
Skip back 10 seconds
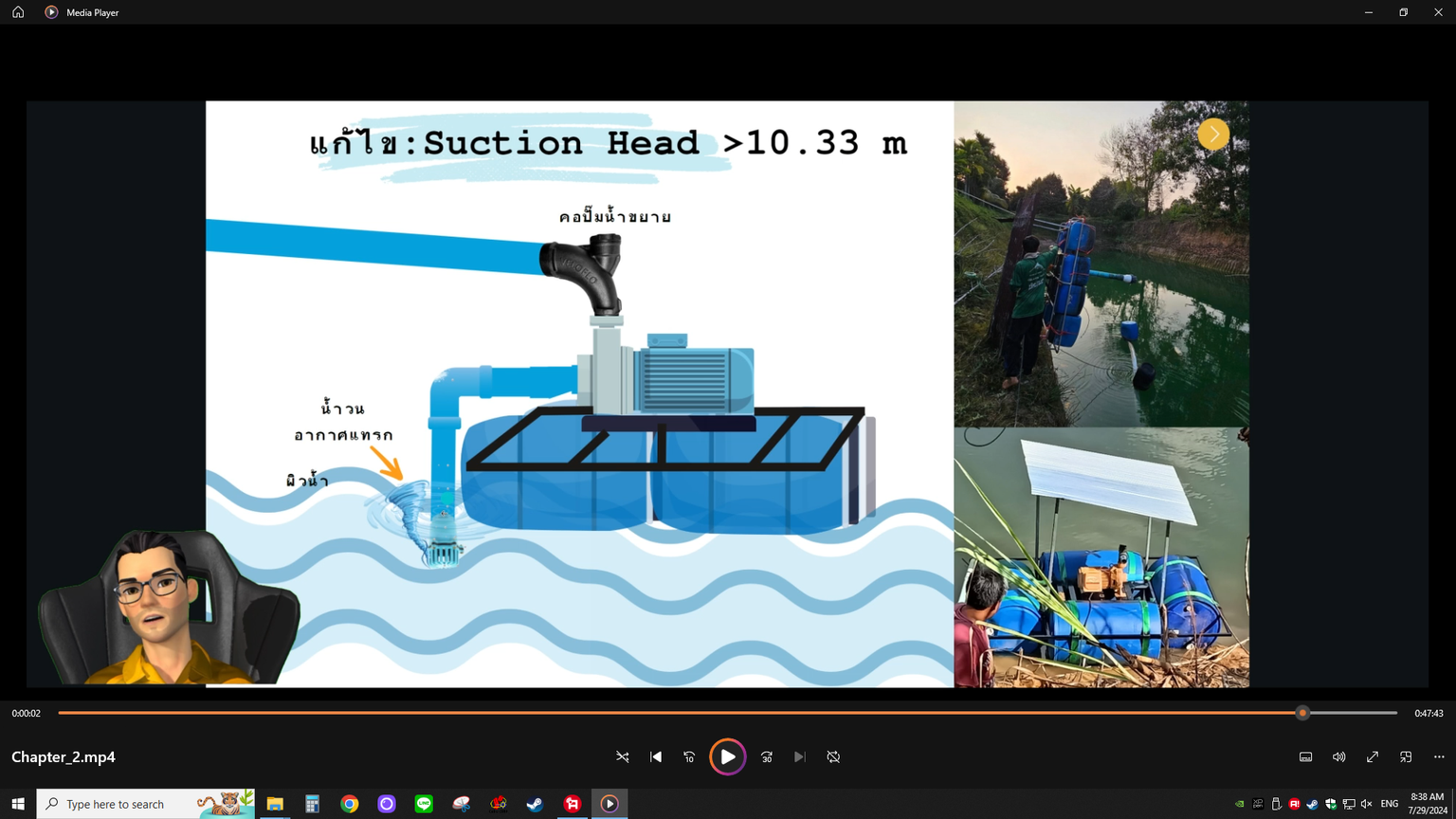(x=689, y=757)
